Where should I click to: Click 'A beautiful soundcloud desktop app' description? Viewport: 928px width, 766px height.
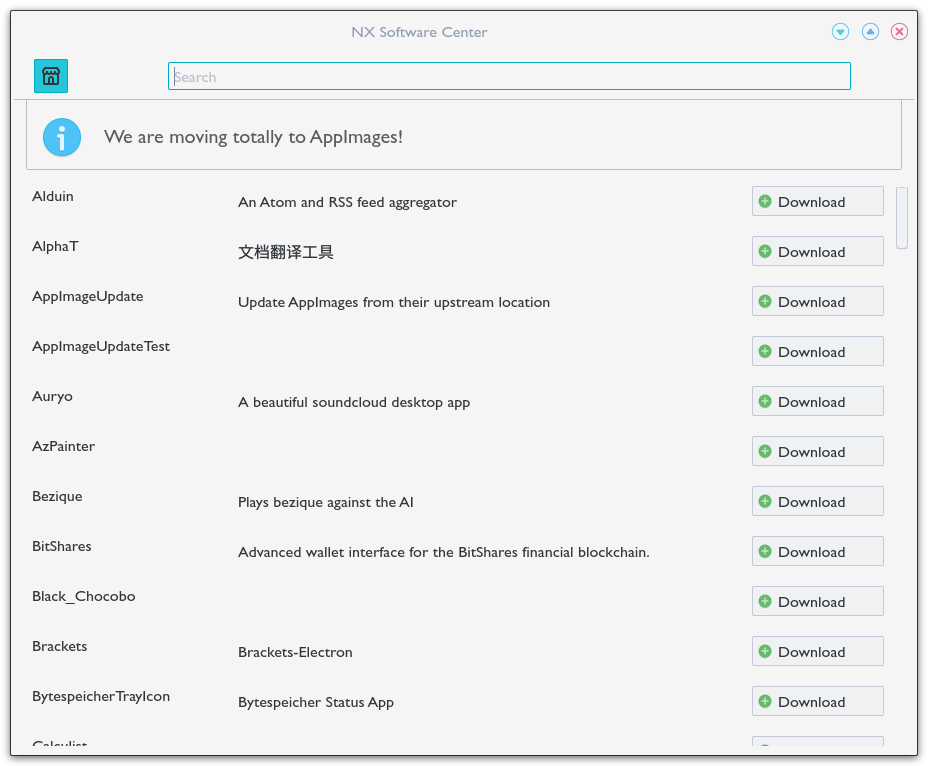click(354, 403)
